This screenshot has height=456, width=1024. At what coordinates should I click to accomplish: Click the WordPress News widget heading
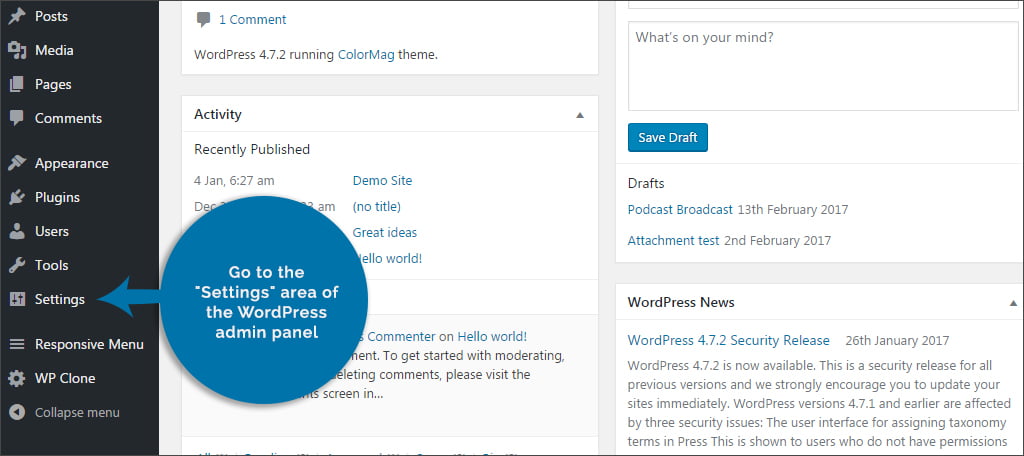coord(680,302)
